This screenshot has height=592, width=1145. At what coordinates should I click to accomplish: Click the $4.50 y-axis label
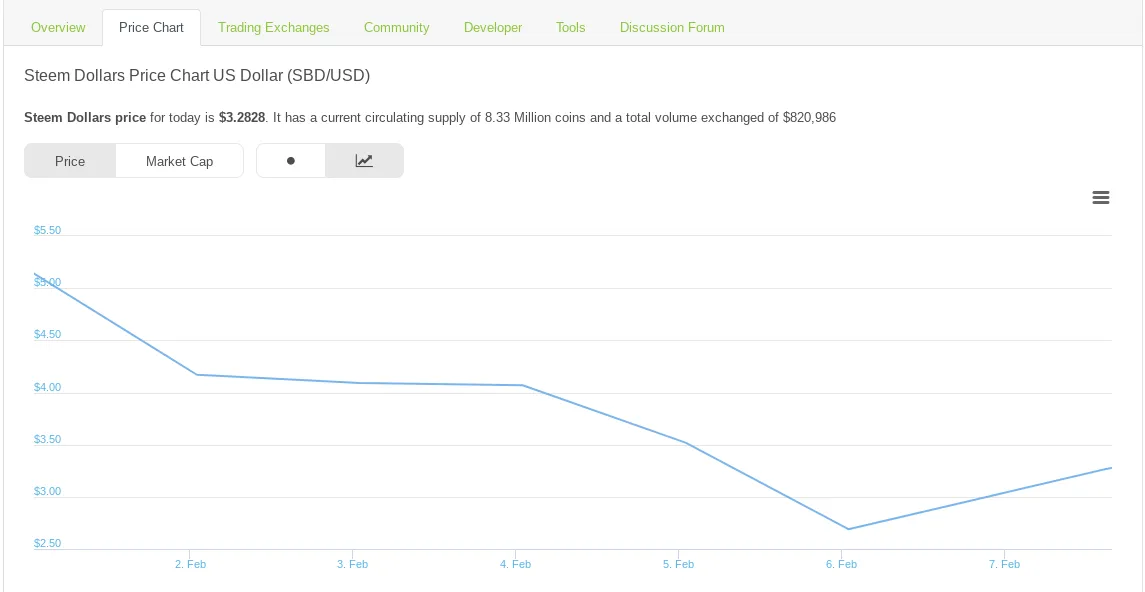pyautogui.click(x=47, y=335)
